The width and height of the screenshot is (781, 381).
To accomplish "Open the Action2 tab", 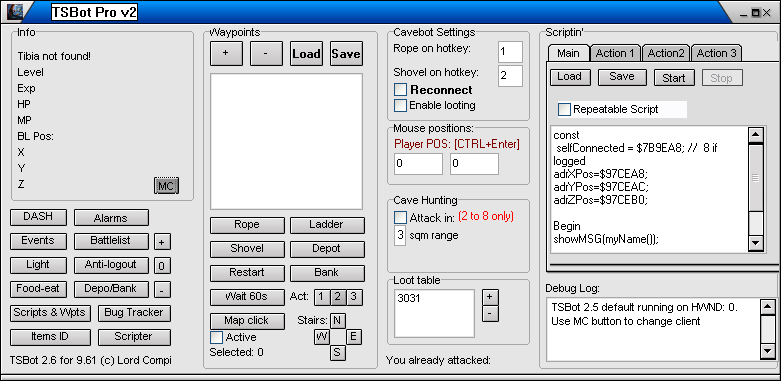I will click(x=666, y=53).
